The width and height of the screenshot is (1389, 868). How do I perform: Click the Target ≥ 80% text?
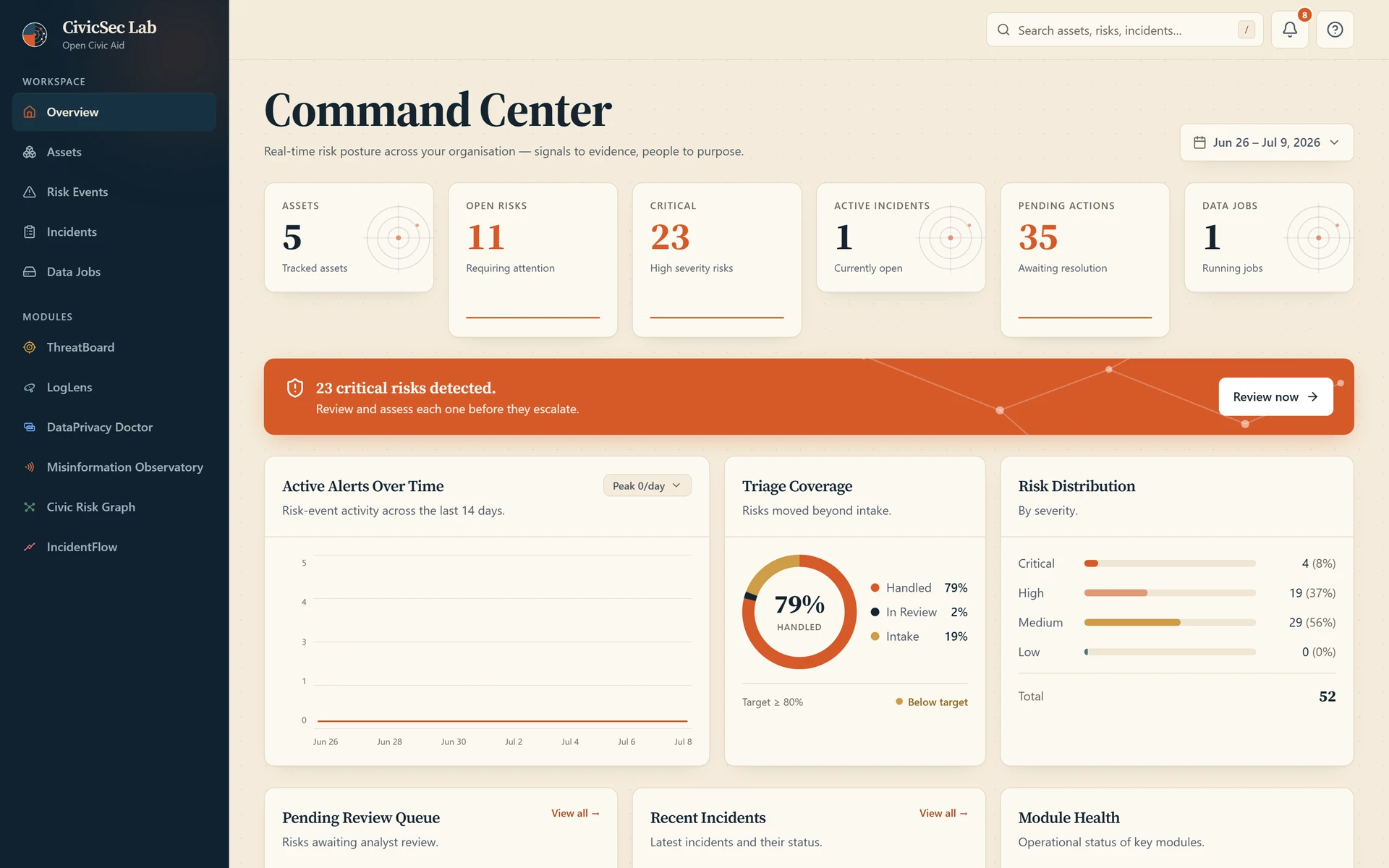773,702
